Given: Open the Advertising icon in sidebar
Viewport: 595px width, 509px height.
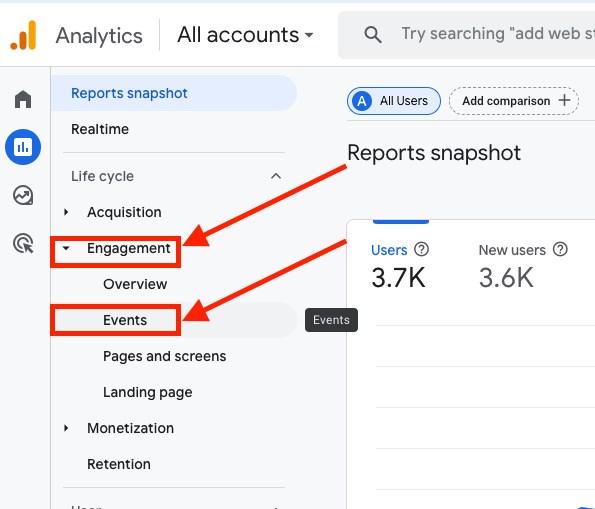Looking at the screenshot, I should click(23, 243).
